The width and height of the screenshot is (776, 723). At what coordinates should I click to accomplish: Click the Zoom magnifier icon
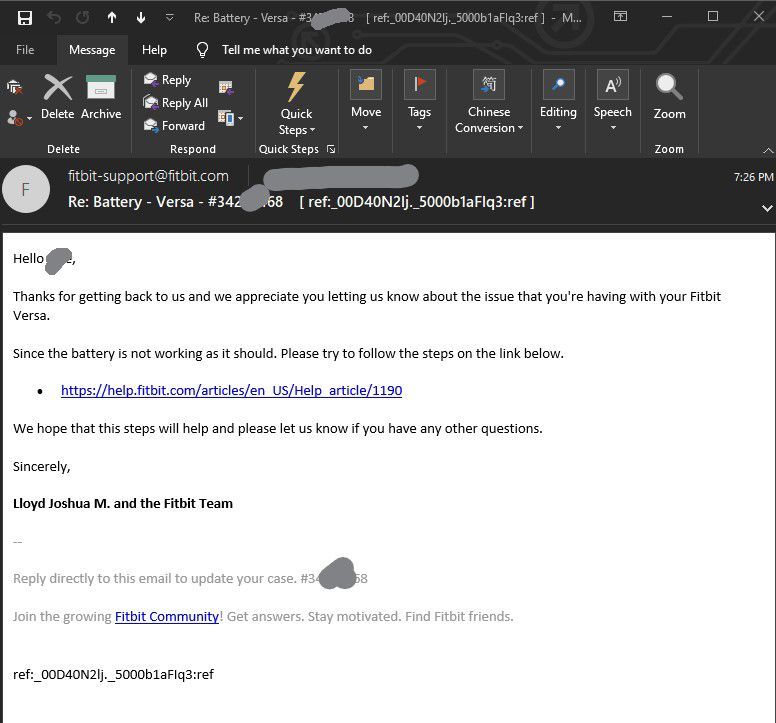coord(669,88)
